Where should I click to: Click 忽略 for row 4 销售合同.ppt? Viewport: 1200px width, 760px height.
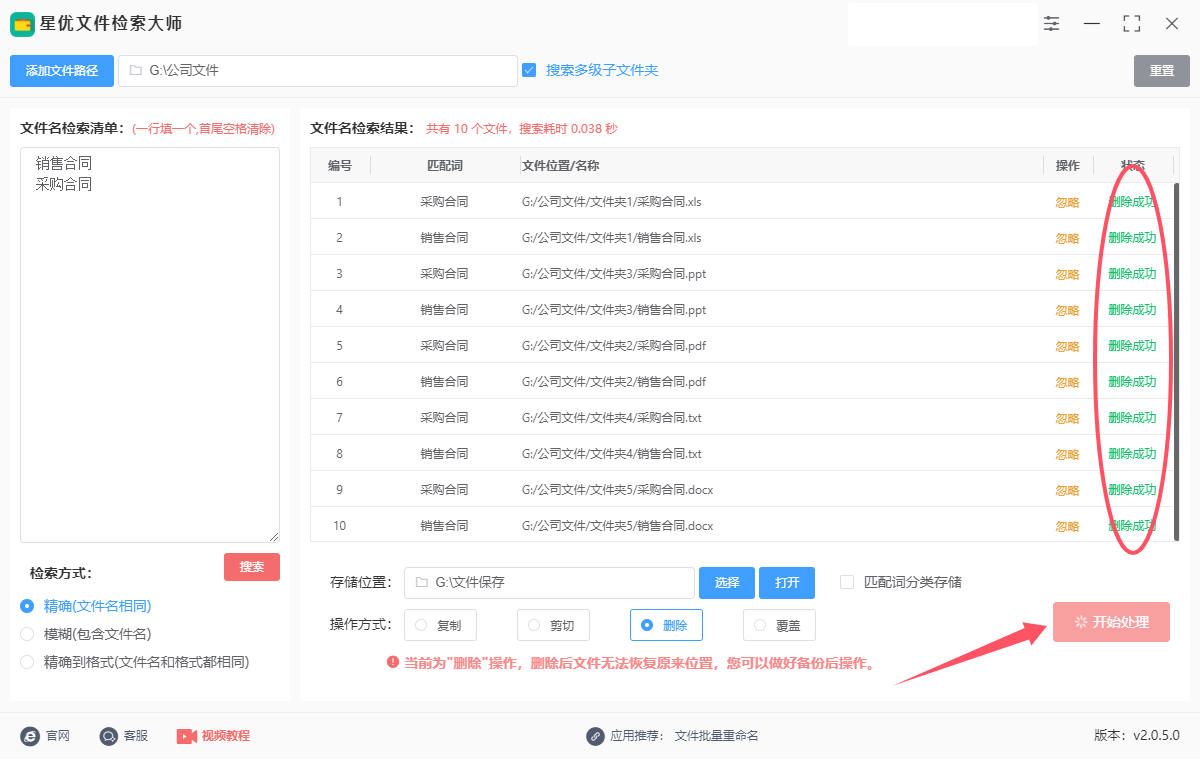pos(1068,310)
